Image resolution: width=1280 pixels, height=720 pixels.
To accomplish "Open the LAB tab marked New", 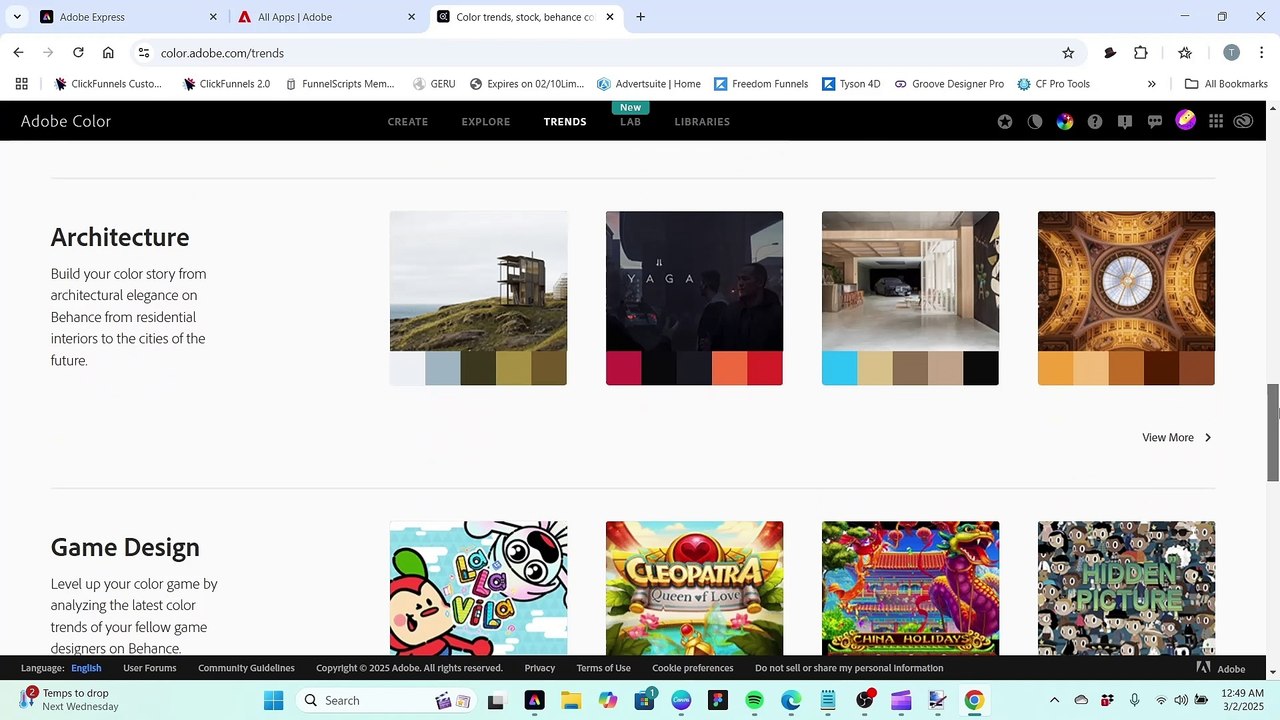I will 630,122.
